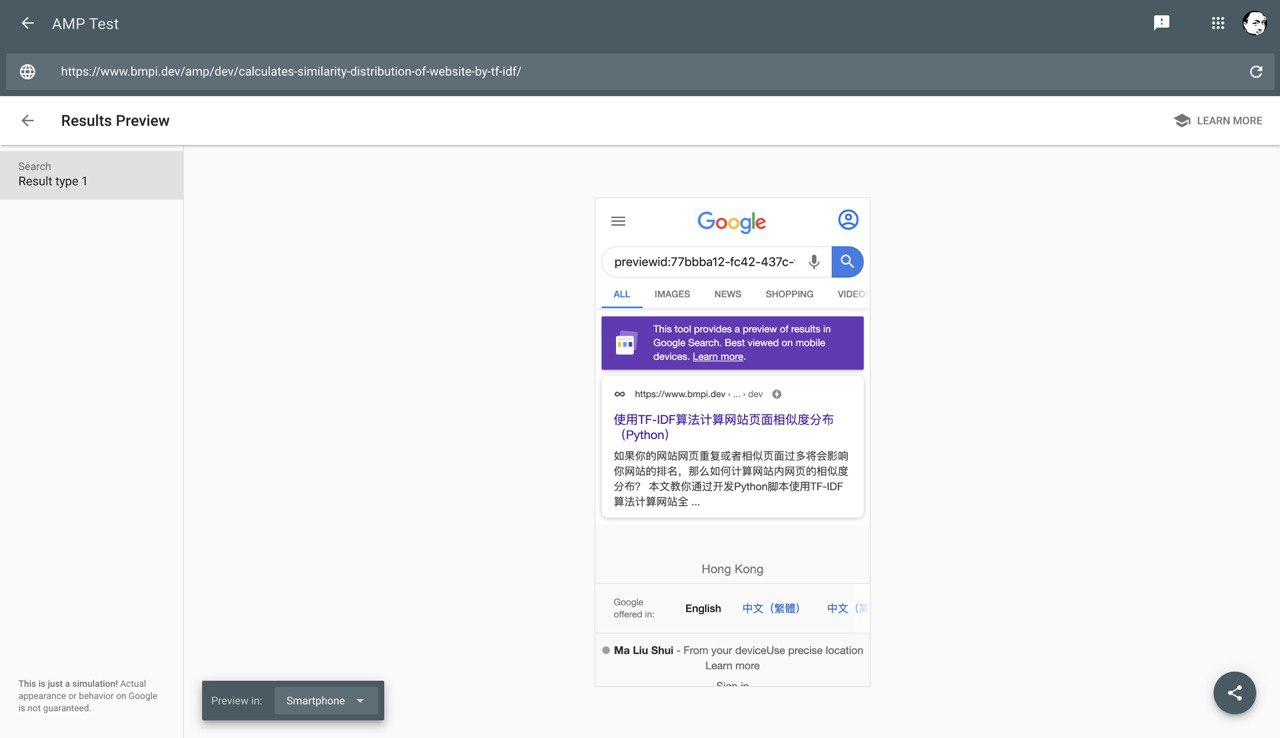Open the Smartphone preview dropdown

coord(326,701)
